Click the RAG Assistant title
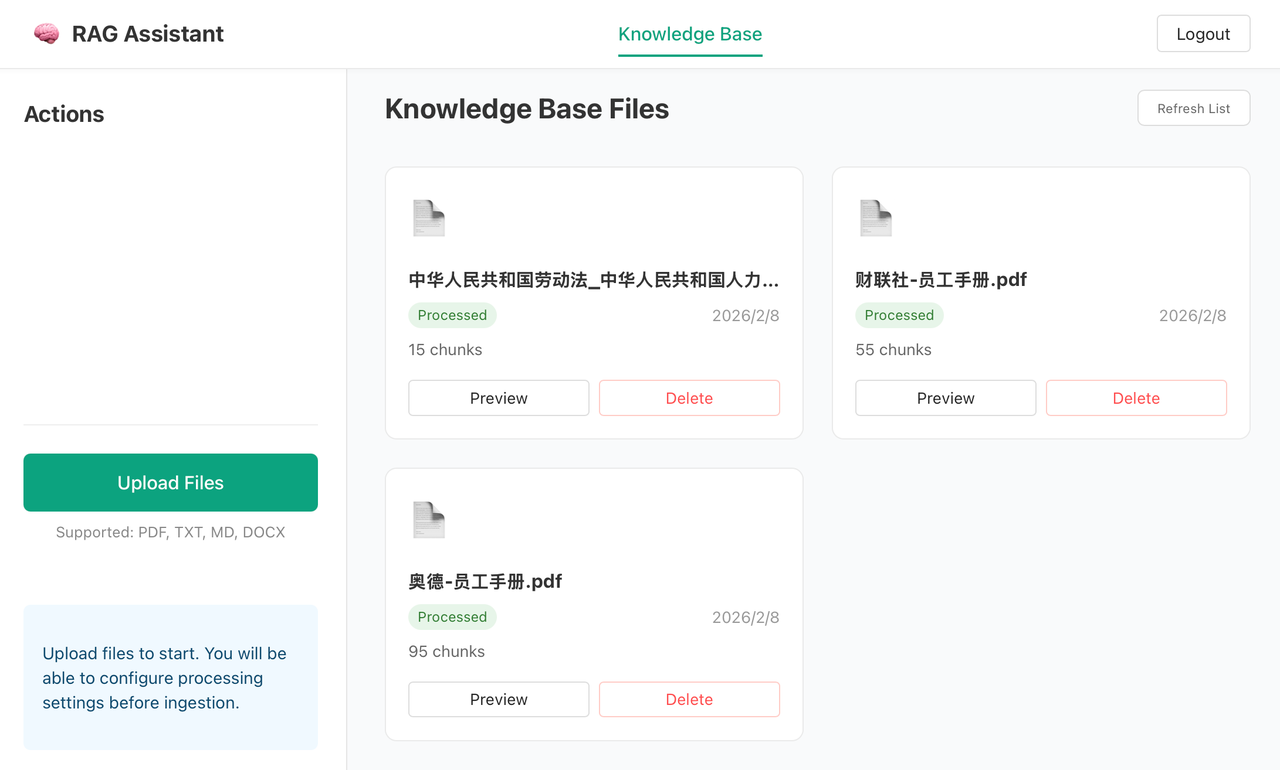The image size is (1280, 770). click(148, 34)
